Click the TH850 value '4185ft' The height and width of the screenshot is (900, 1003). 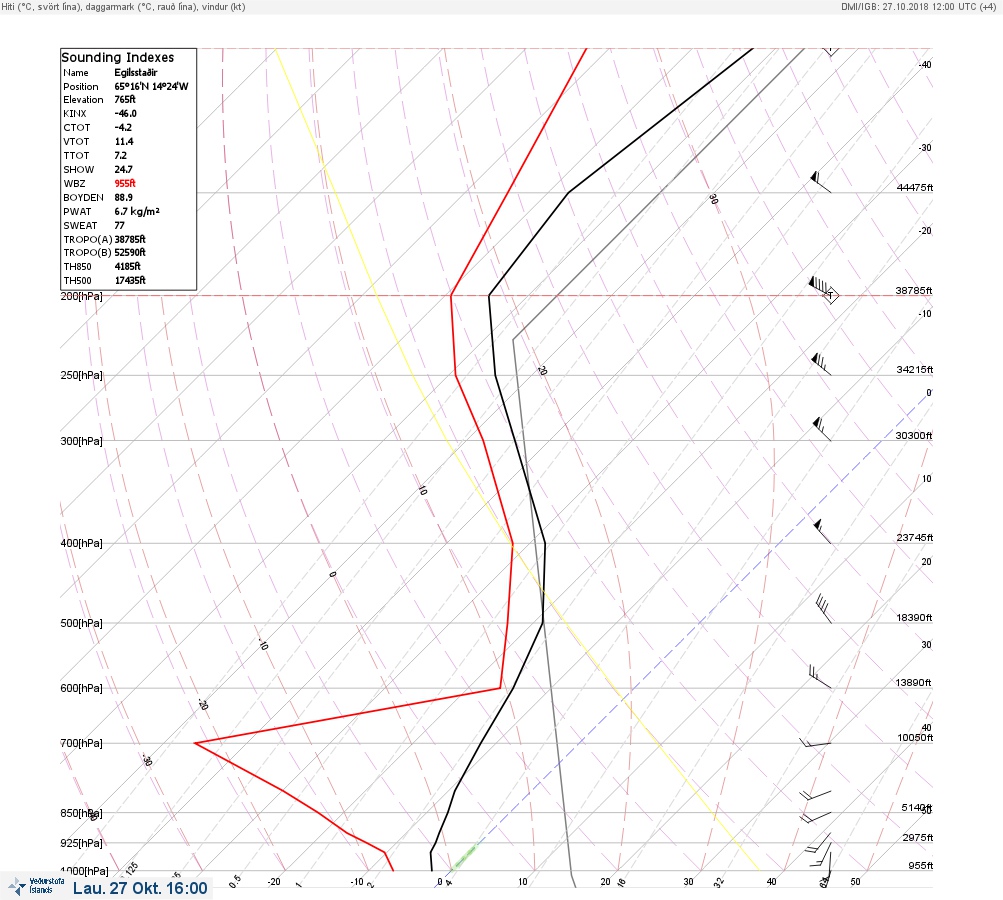pyautogui.click(x=127, y=266)
